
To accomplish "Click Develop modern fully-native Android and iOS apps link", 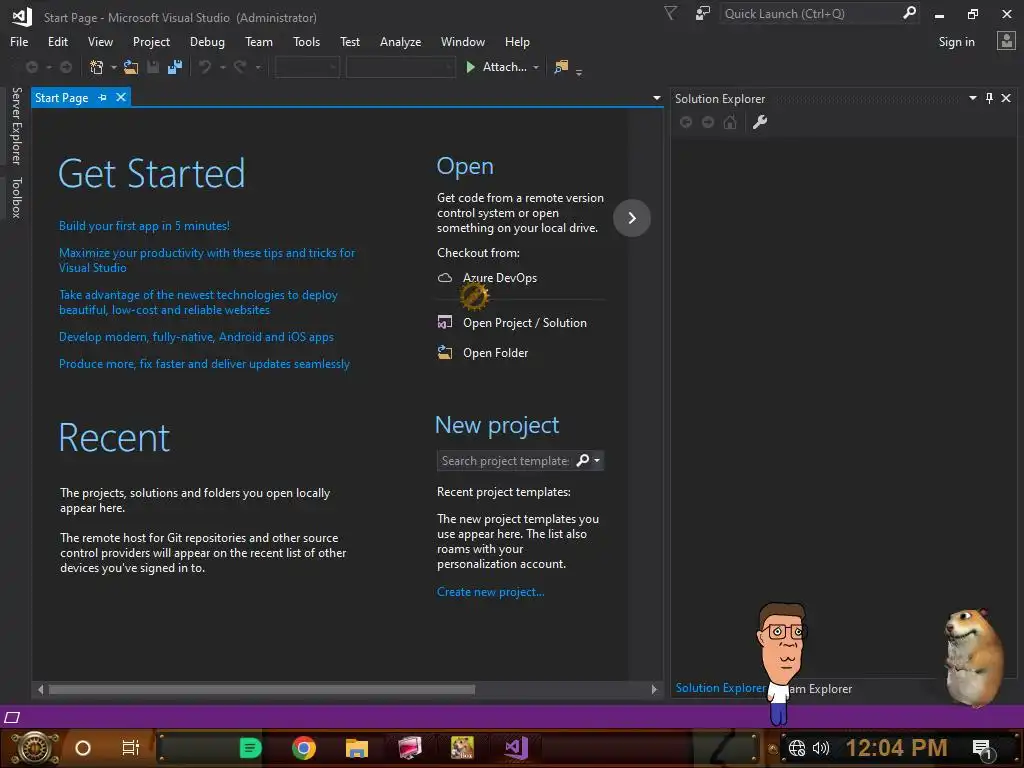I will pyautogui.click(x=196, y=337).
